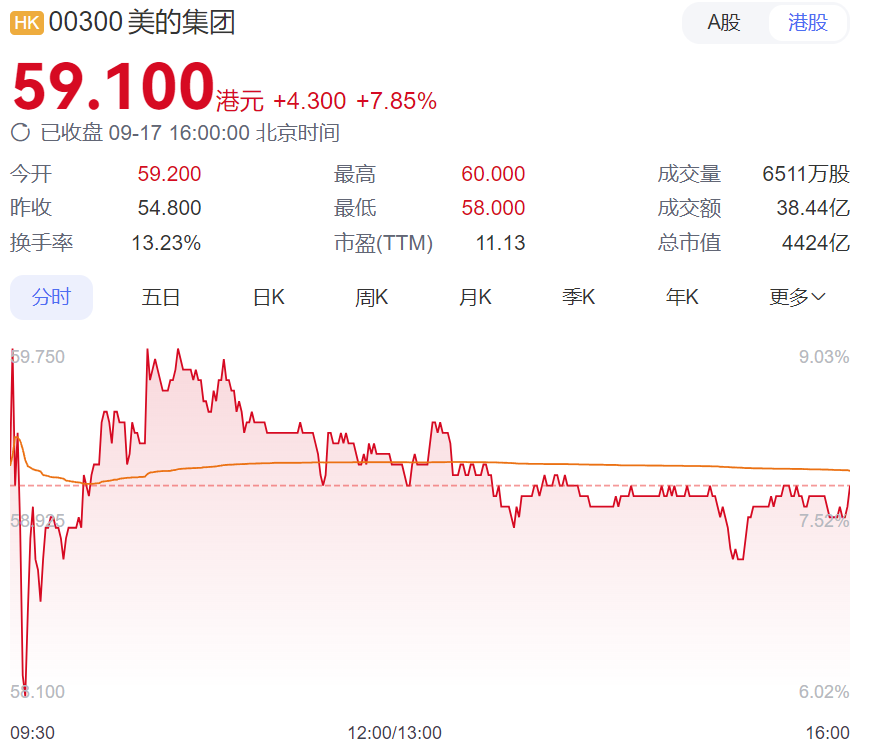Click the 6.02% axis label on chart

(x=824, y=692)
